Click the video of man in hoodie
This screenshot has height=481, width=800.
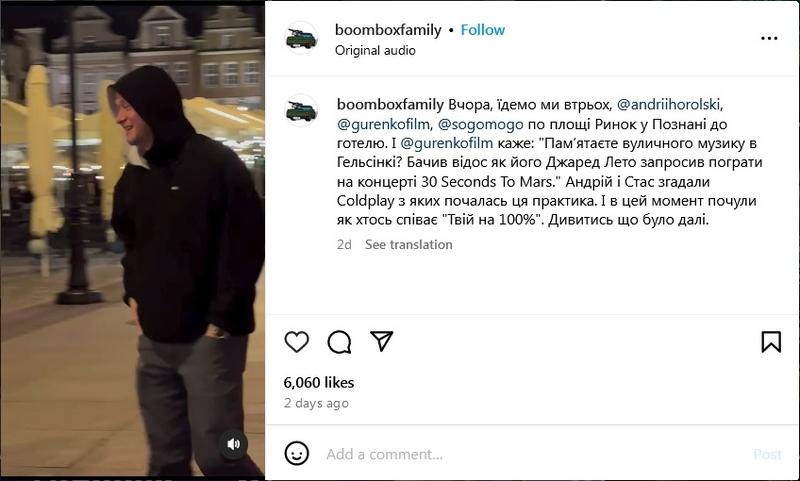point(133,240)
